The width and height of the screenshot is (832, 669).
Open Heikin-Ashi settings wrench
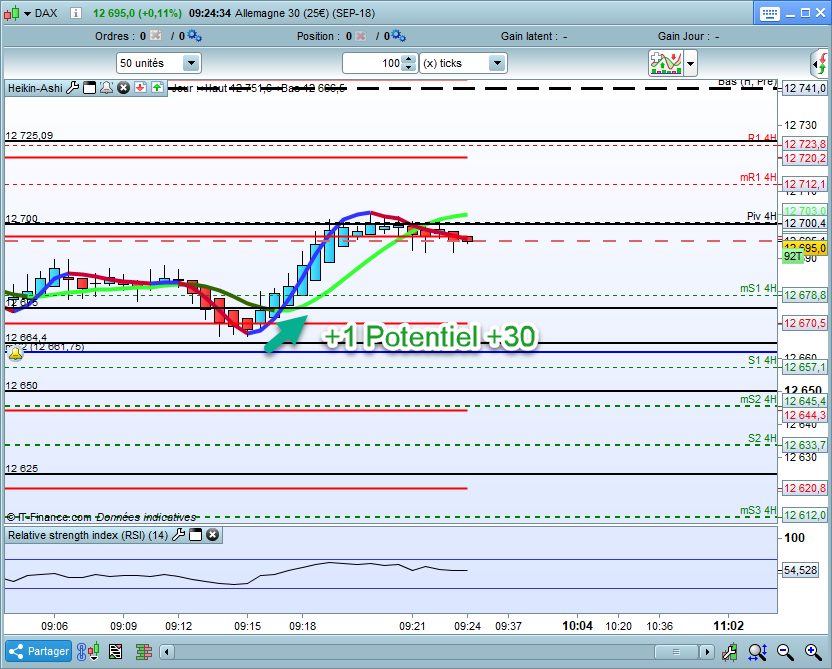72,88
